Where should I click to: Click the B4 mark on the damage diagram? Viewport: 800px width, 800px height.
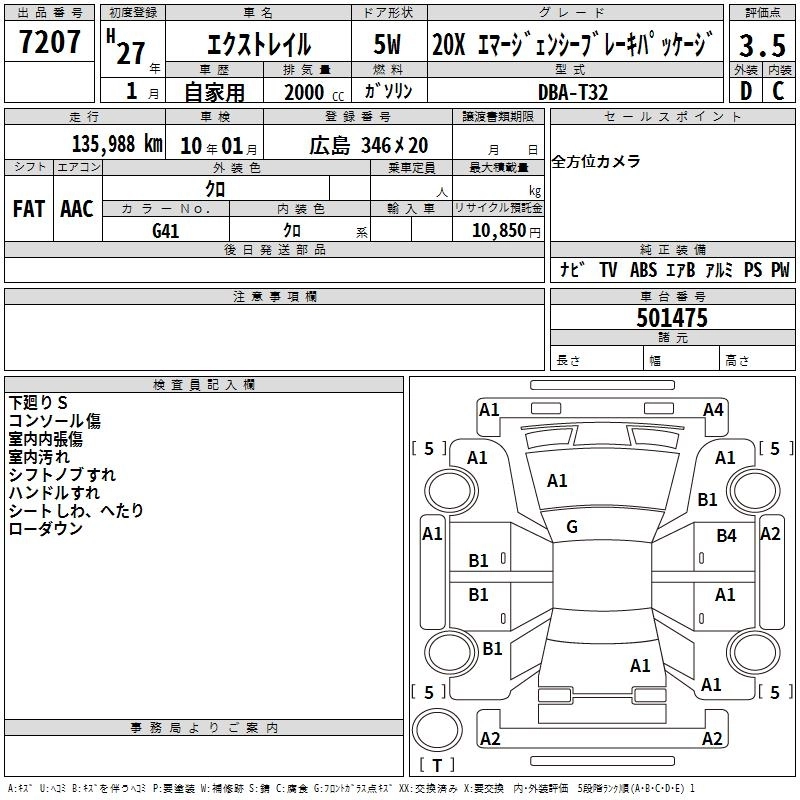726,536
